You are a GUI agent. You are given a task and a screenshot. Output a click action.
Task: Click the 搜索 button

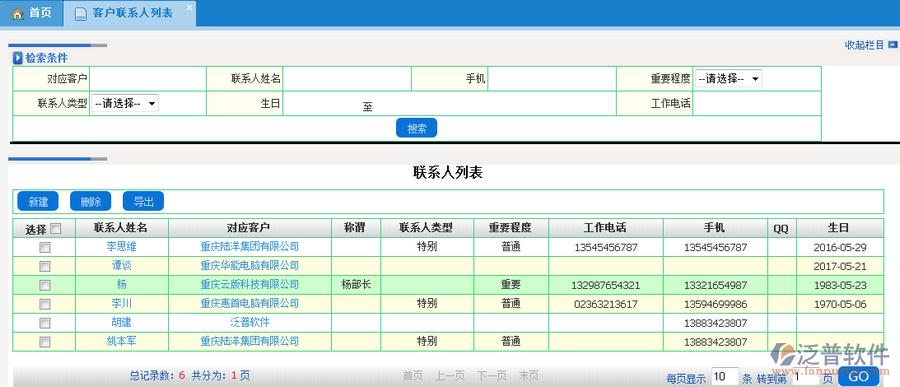click(x=416, y=128)
